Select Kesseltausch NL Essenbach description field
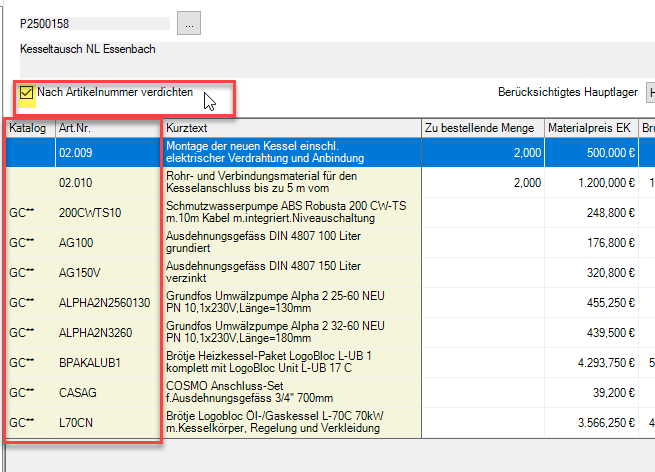 click(338, 59)
